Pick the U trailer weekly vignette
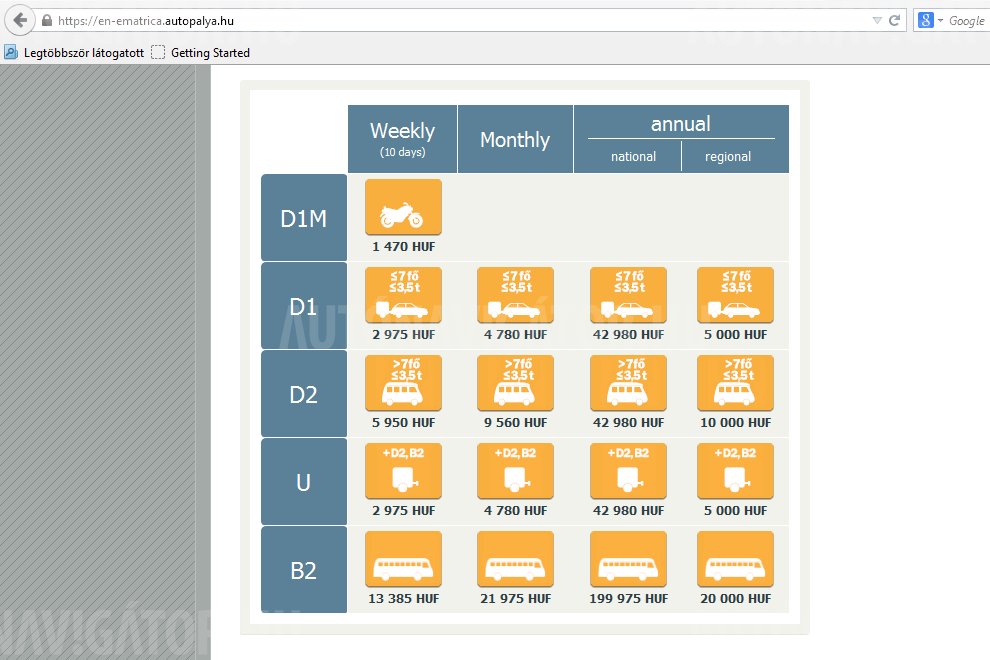The image size is (990, 660). point(403,471)
